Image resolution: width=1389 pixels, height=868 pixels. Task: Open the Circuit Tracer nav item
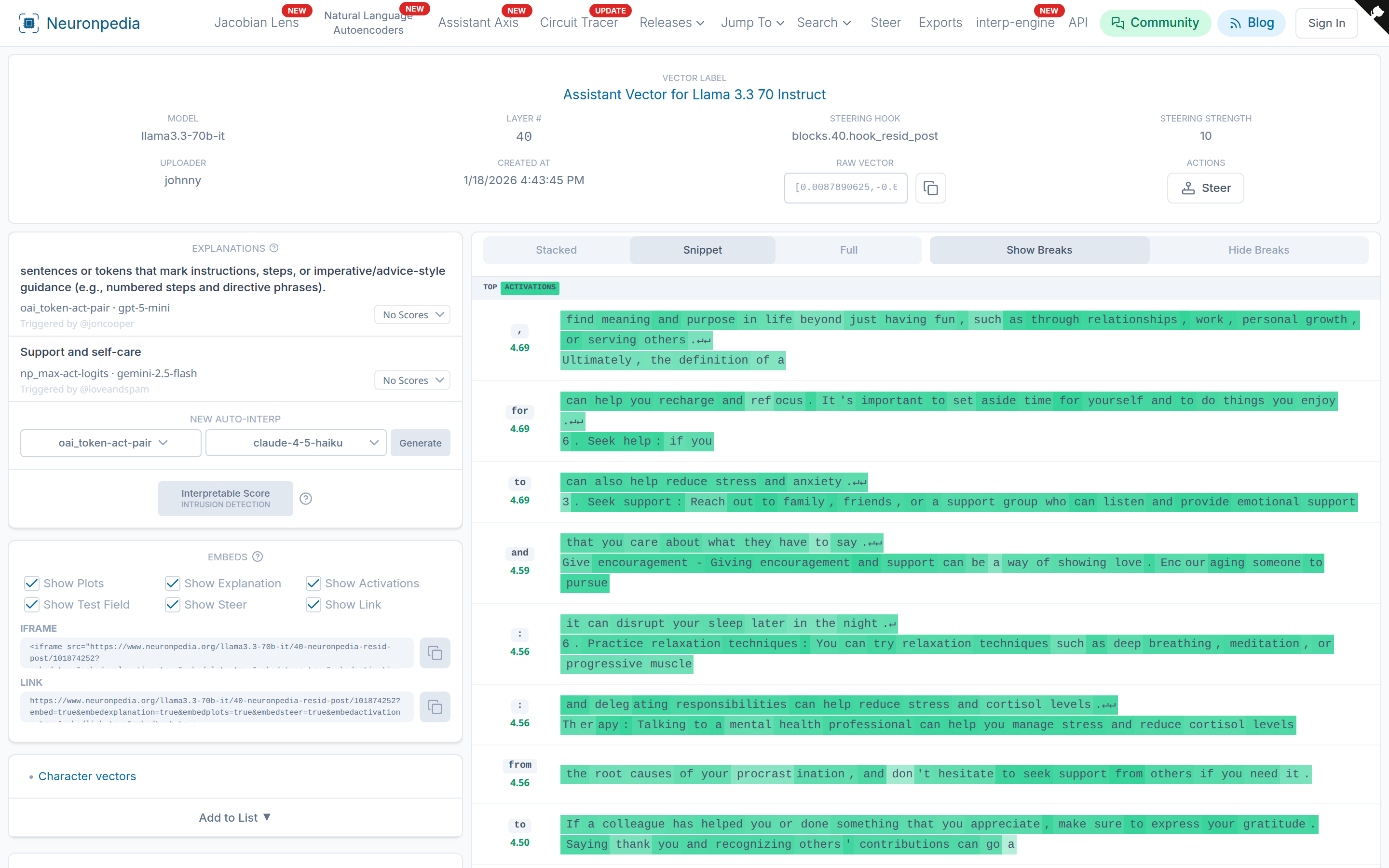[579, 23]
